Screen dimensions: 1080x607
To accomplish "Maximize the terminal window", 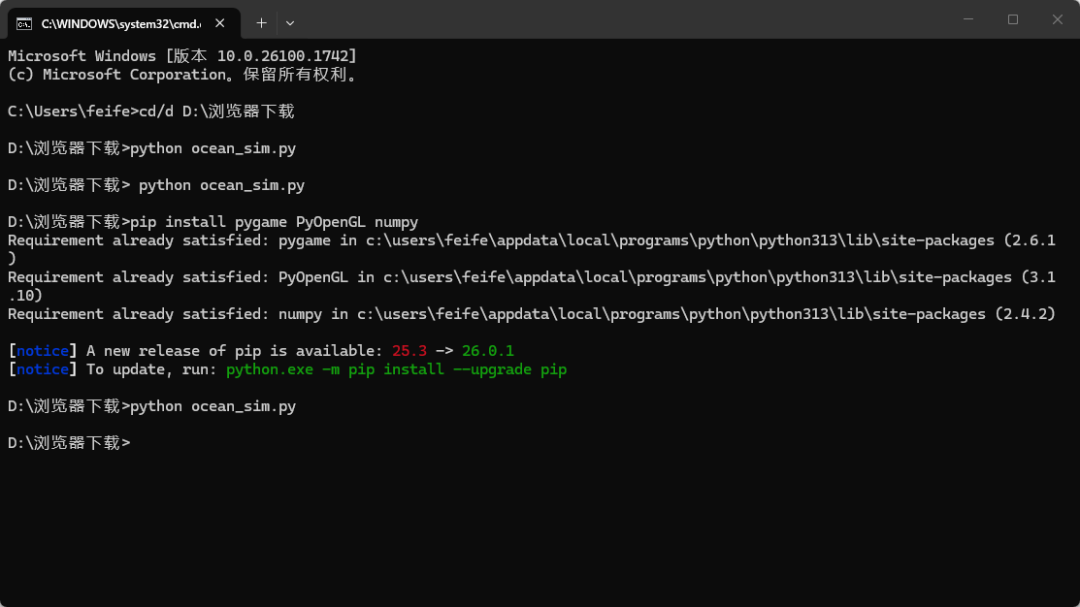I will tap(1012, 19).
